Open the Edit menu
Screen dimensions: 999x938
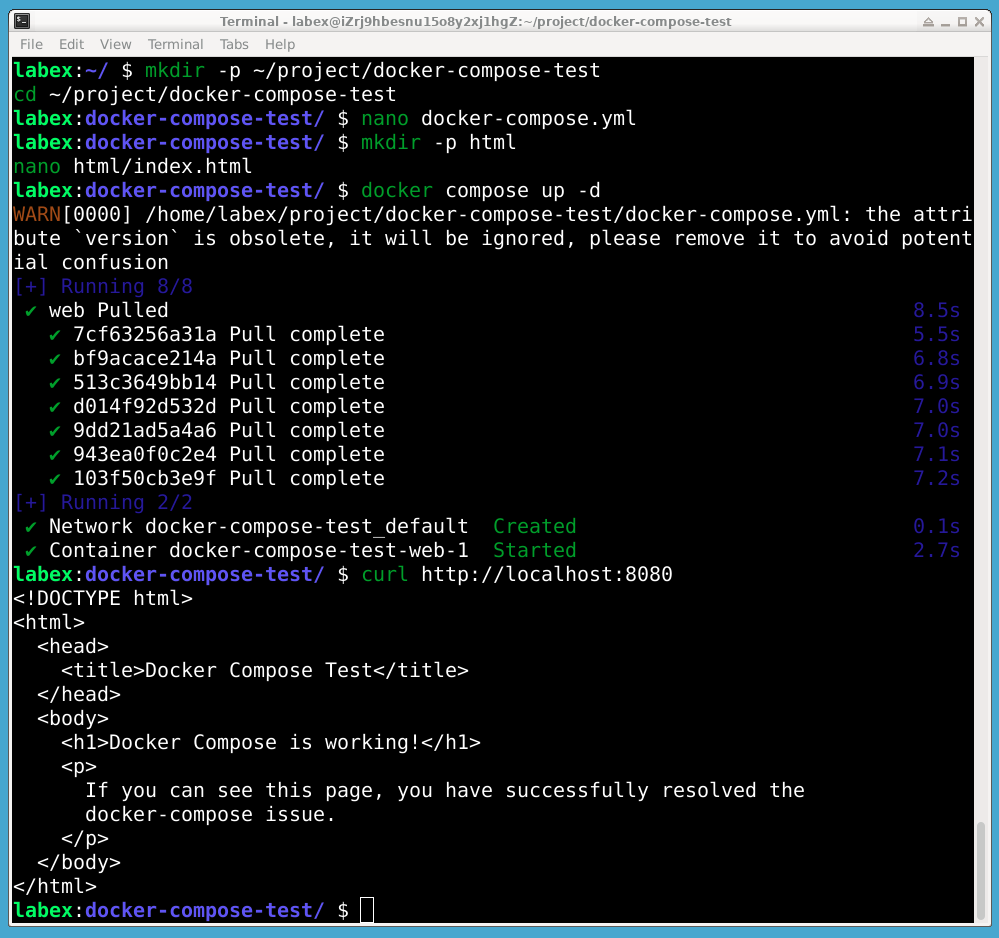(x=71, y=44)
